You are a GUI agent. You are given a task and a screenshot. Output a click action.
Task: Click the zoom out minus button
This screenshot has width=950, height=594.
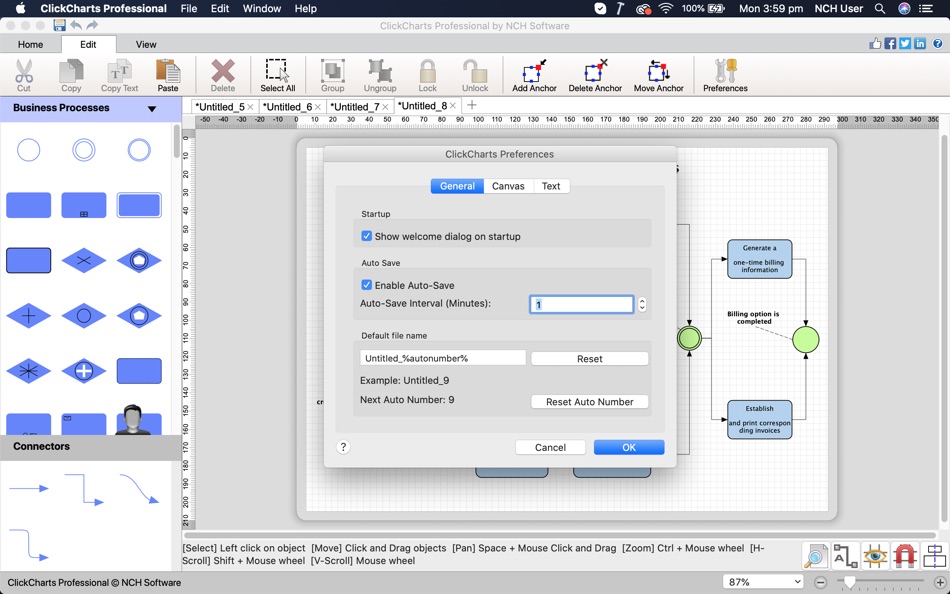coord(820,582)
